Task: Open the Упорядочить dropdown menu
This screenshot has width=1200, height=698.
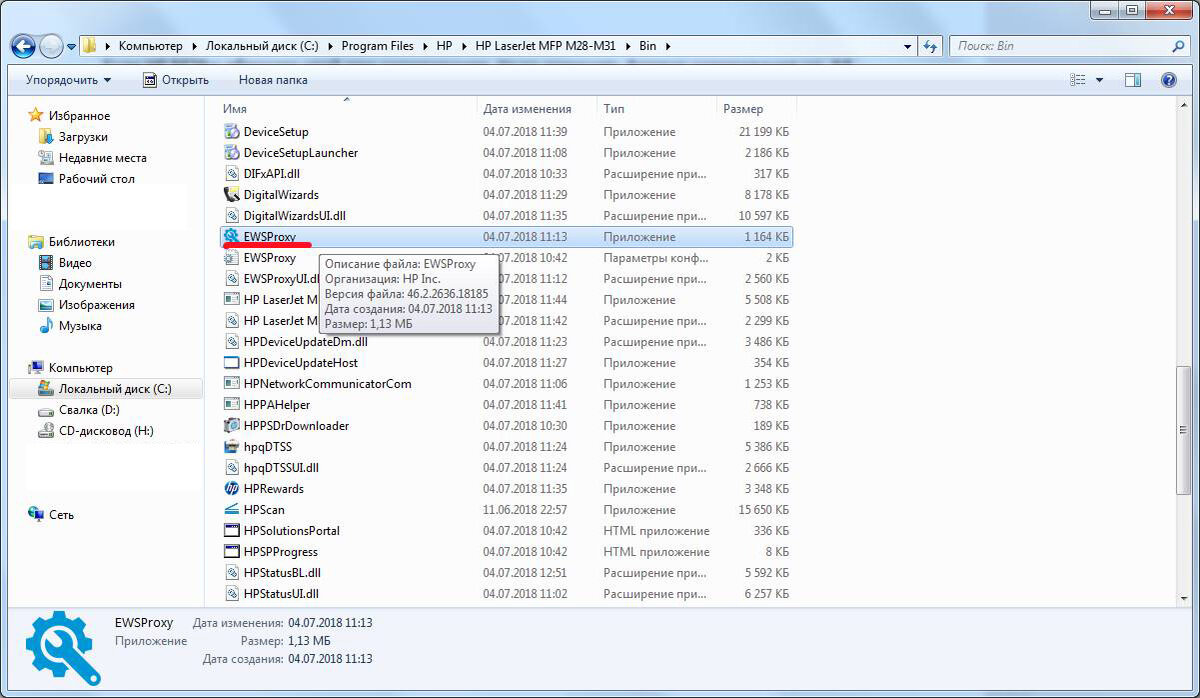Action: [68, 80]
